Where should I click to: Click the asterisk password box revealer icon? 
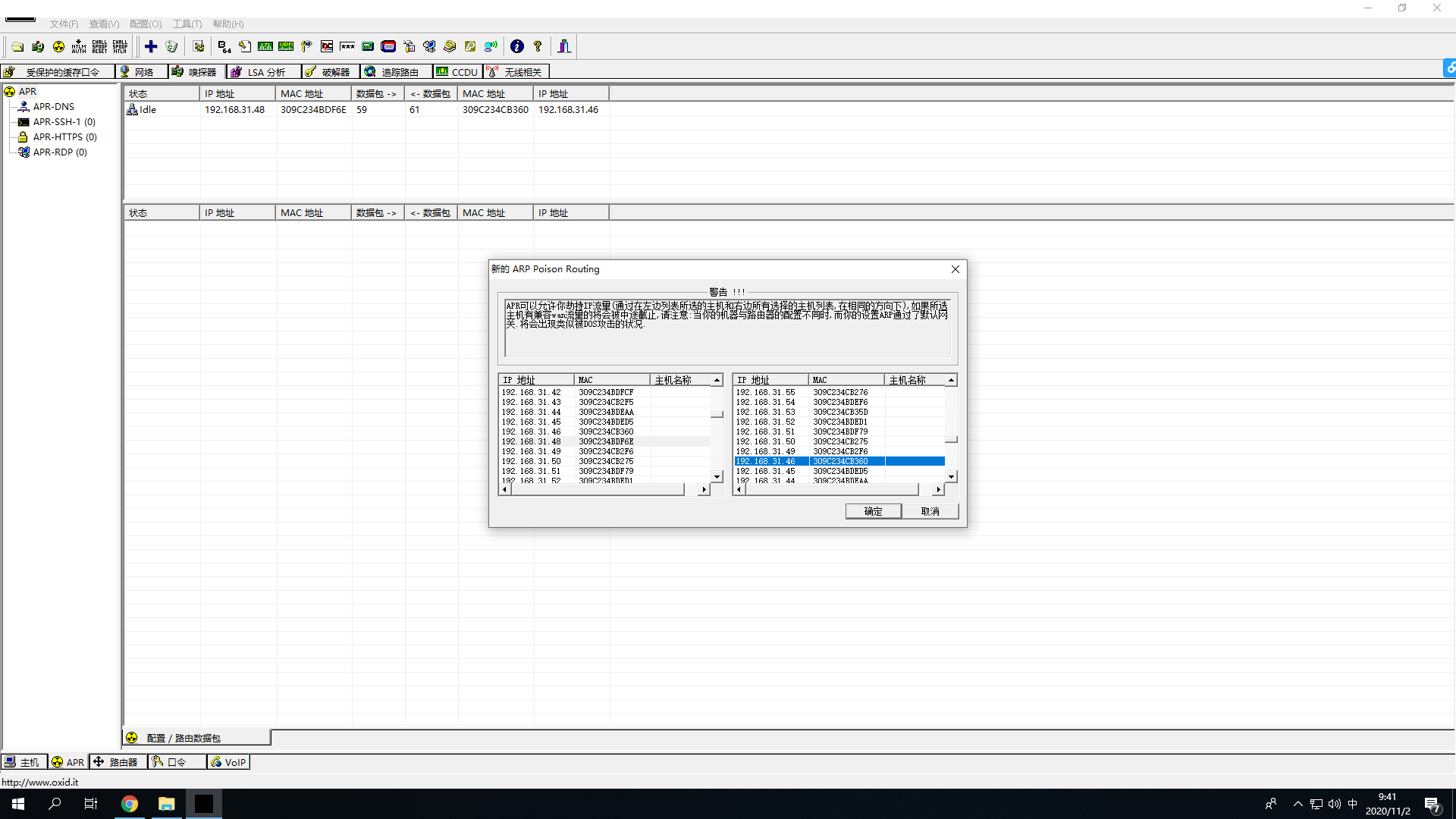tap(347, 47)
